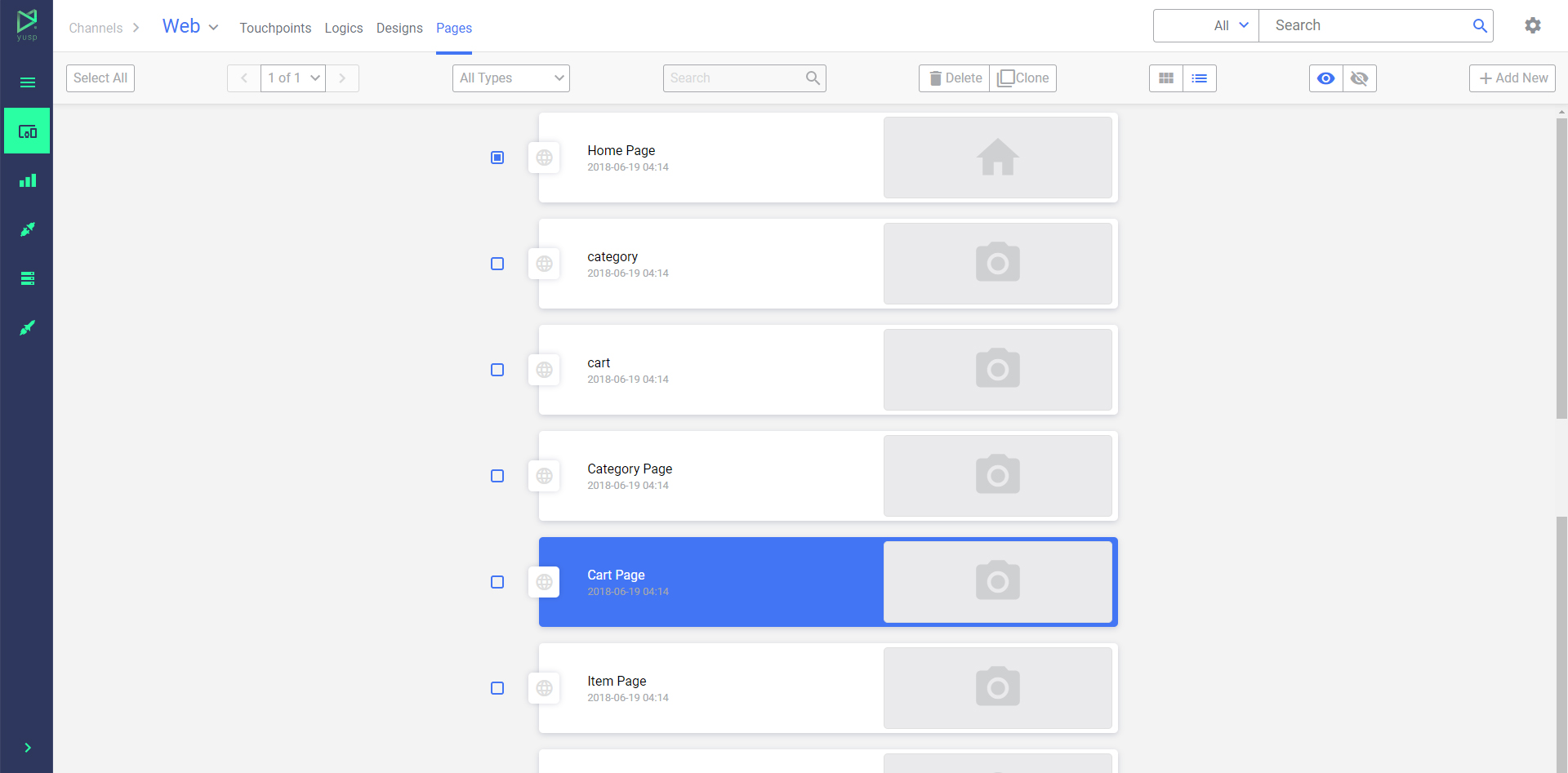Image resolution: width=1568 pixels, height=773 pixels.
Task: Check the category row checkbox
Action: [497, 264]
